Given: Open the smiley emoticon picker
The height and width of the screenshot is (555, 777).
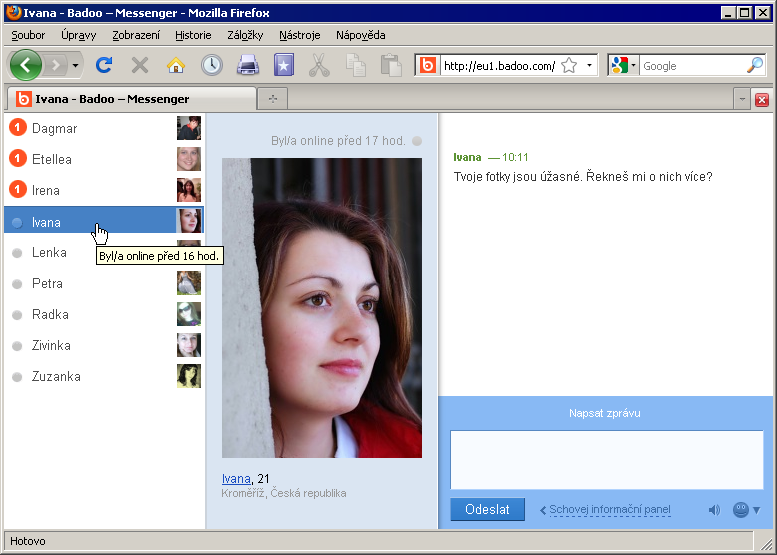Looking at the screenshot, I should [746, 510].
